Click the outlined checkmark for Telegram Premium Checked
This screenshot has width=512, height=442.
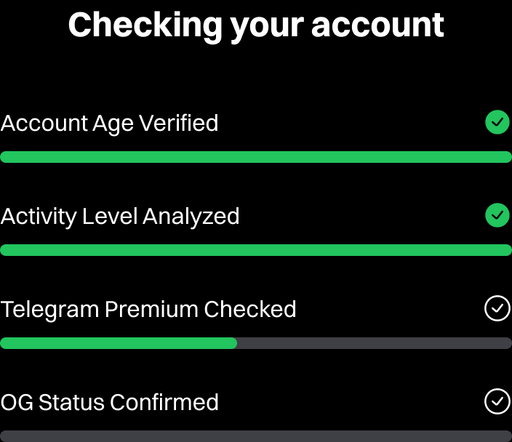pos(497,308)
